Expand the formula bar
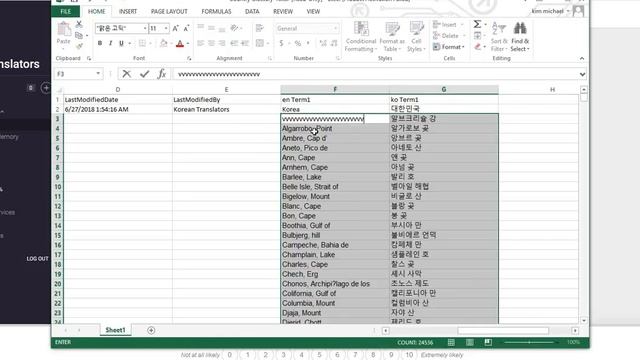 pos(582,74)
